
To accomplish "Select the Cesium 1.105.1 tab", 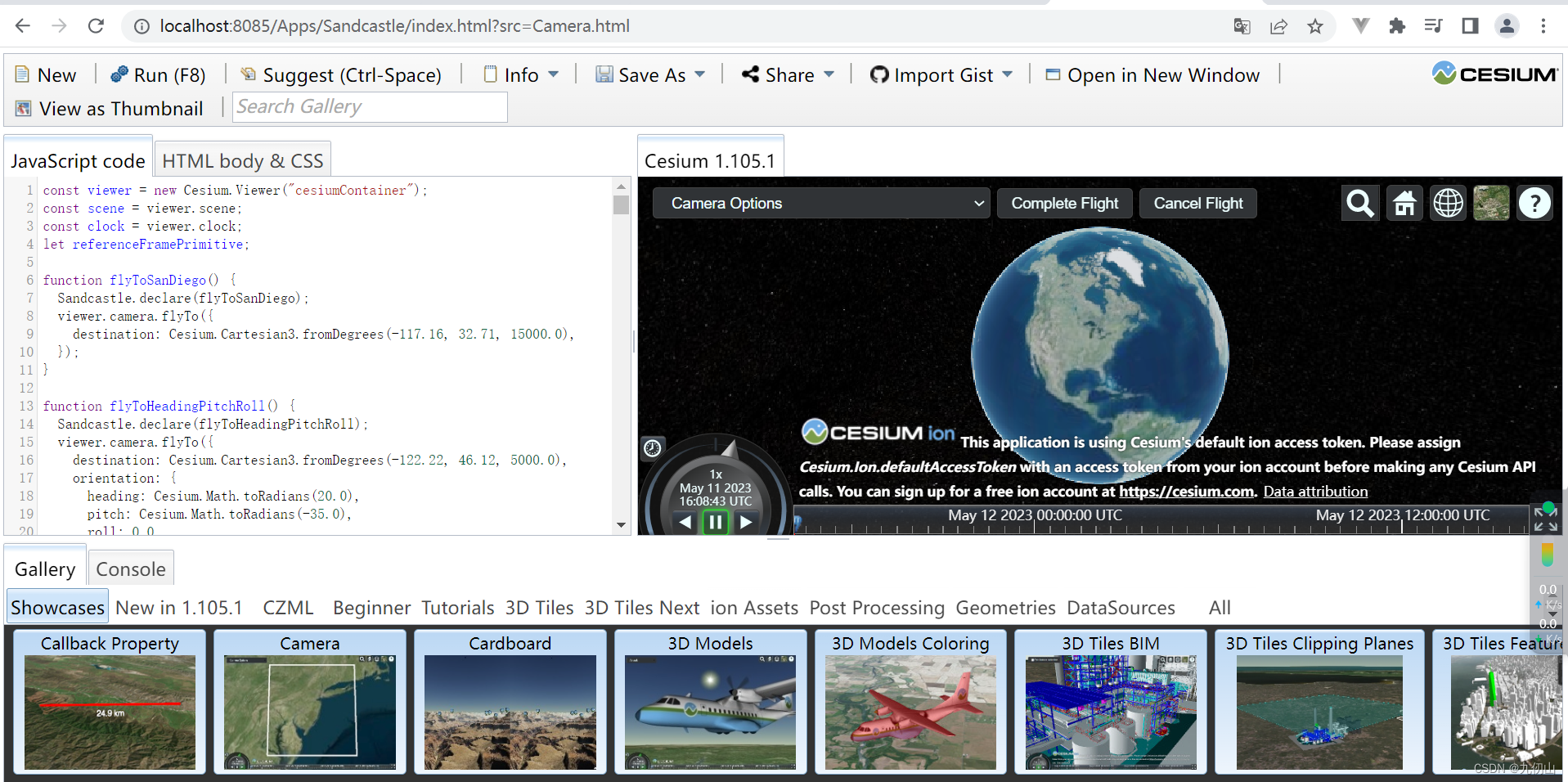I will pyautogui.click(x=710, y=161).
